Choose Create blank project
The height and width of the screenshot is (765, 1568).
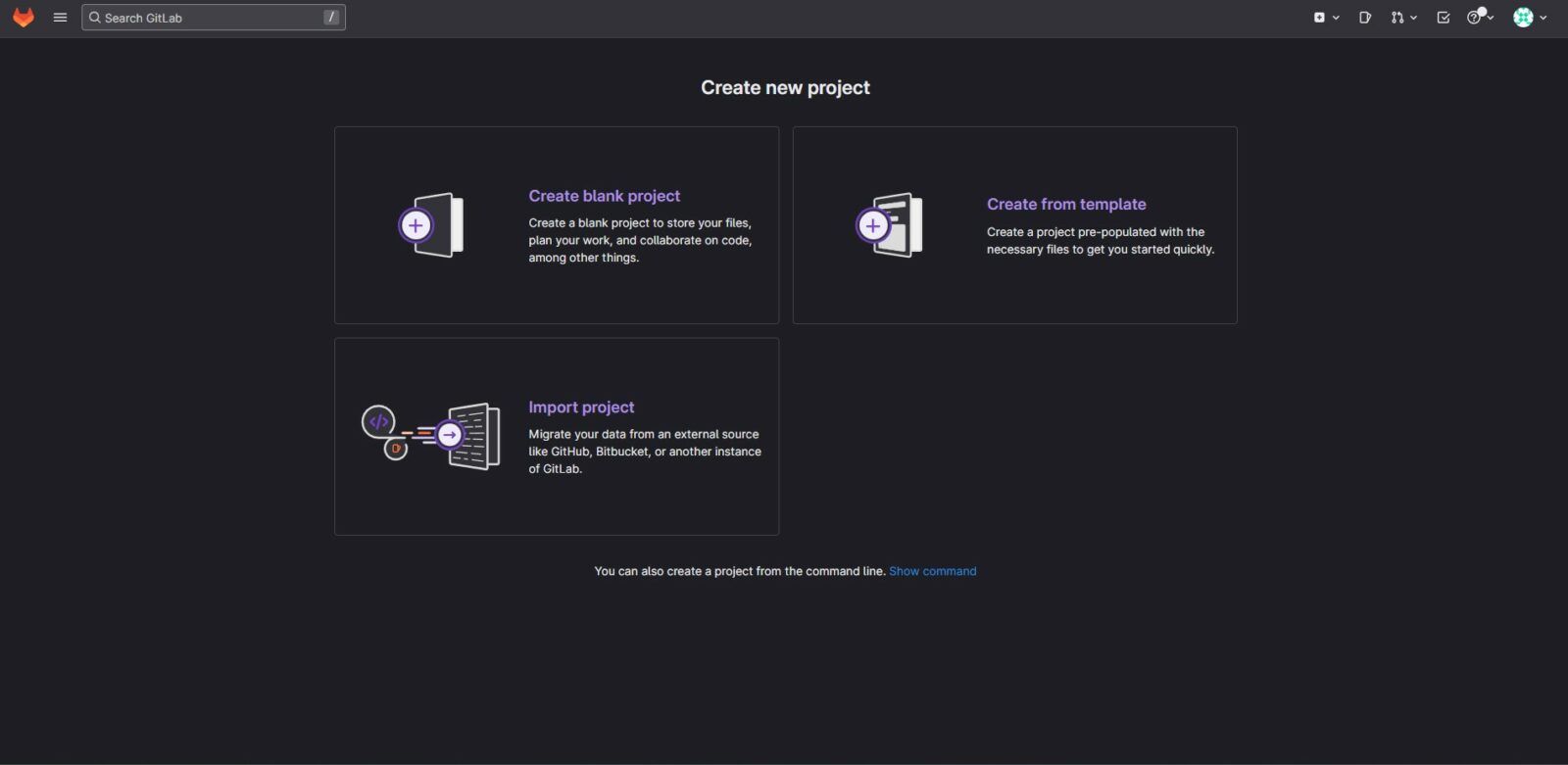tap(604, 196)
